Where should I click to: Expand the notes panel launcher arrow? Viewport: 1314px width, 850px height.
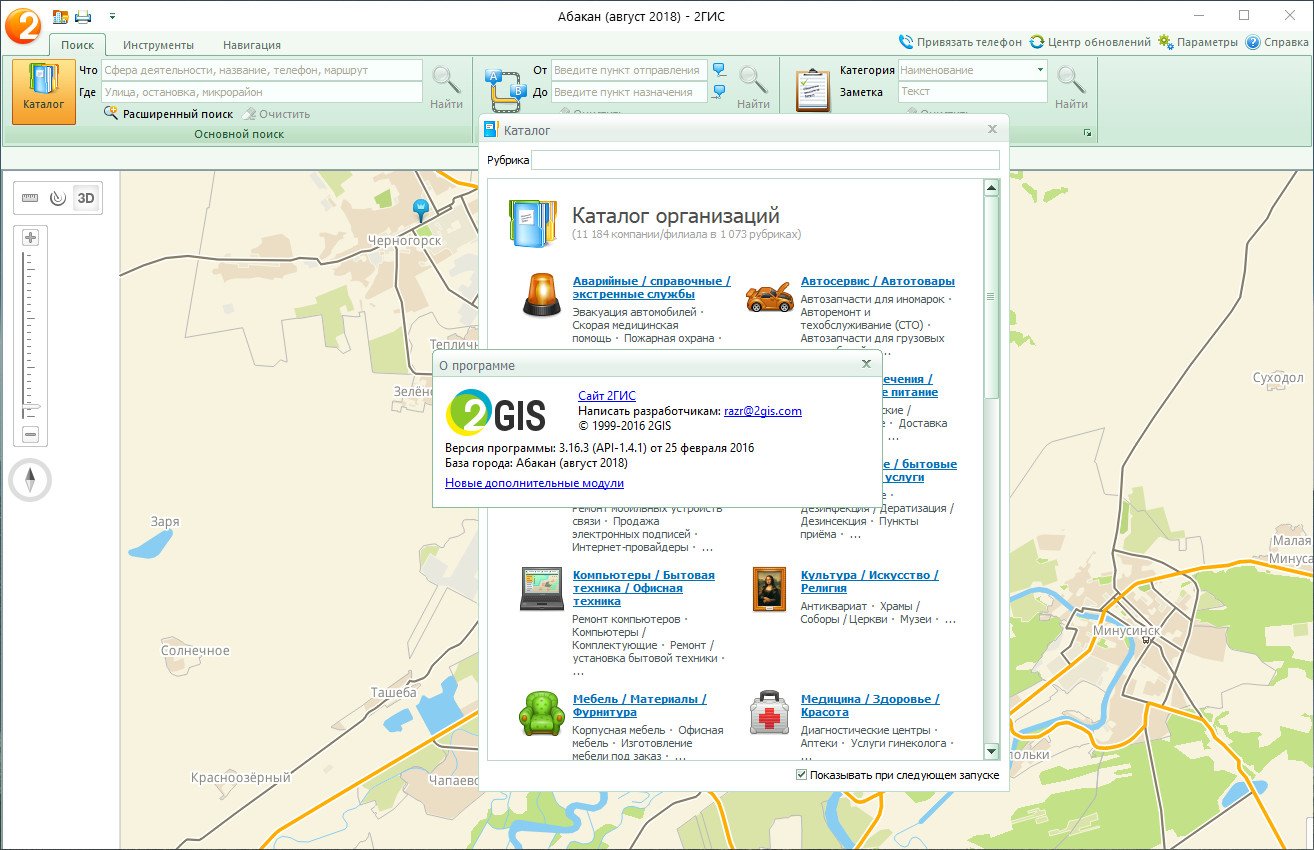(1087, 133)
